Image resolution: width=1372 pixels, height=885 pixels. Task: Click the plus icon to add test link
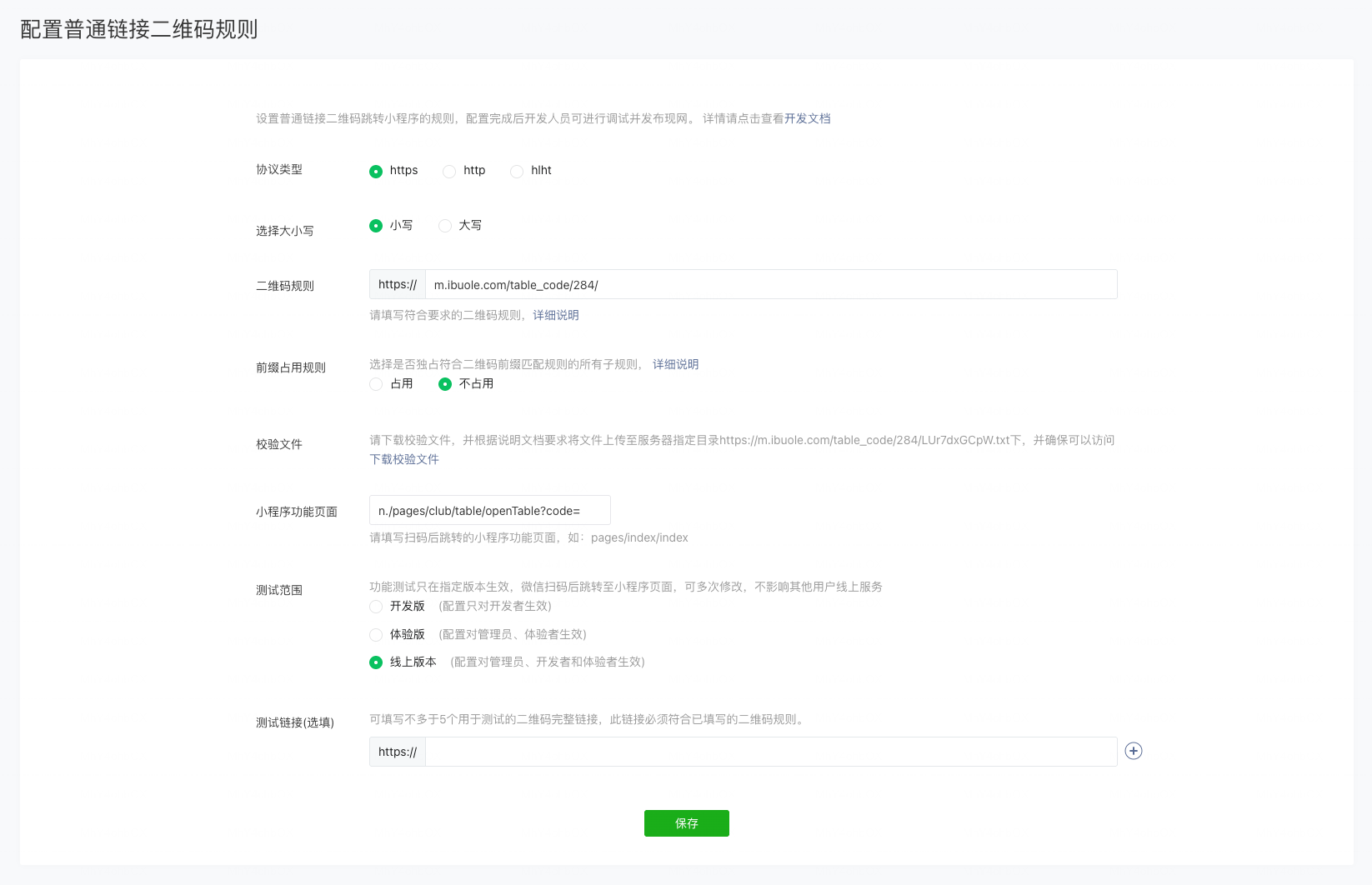coord(1133,751)
